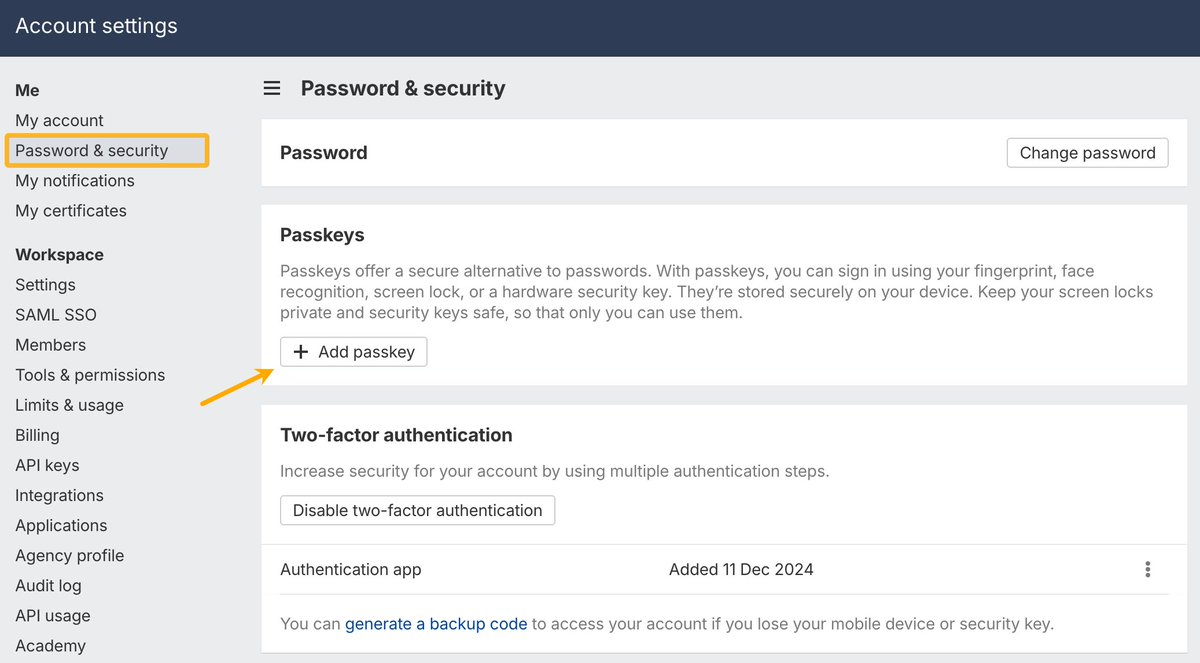Navigate to Billing

(37, 435)
